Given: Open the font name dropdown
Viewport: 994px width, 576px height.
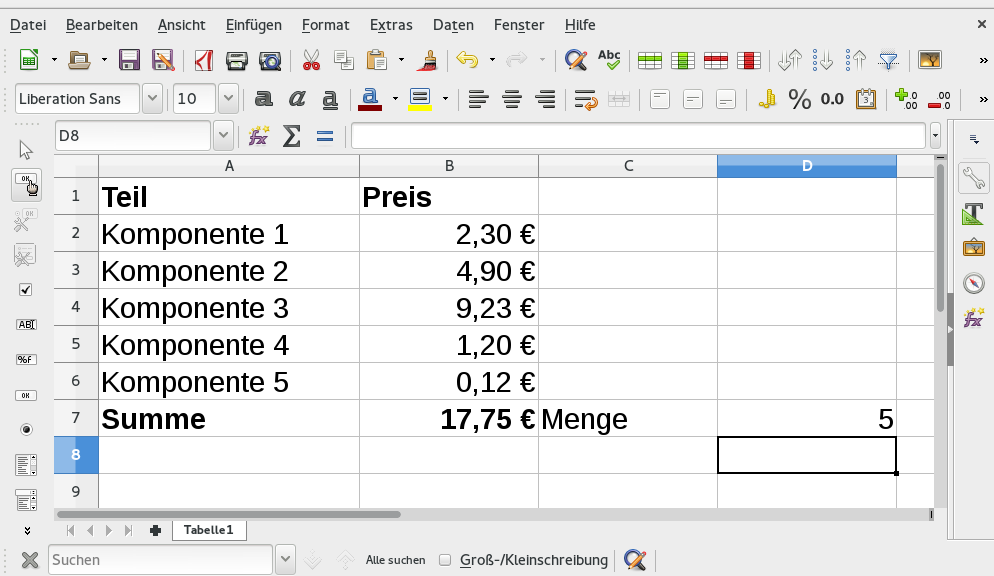Looking at the screenshot, I should [x=152, y=99].
